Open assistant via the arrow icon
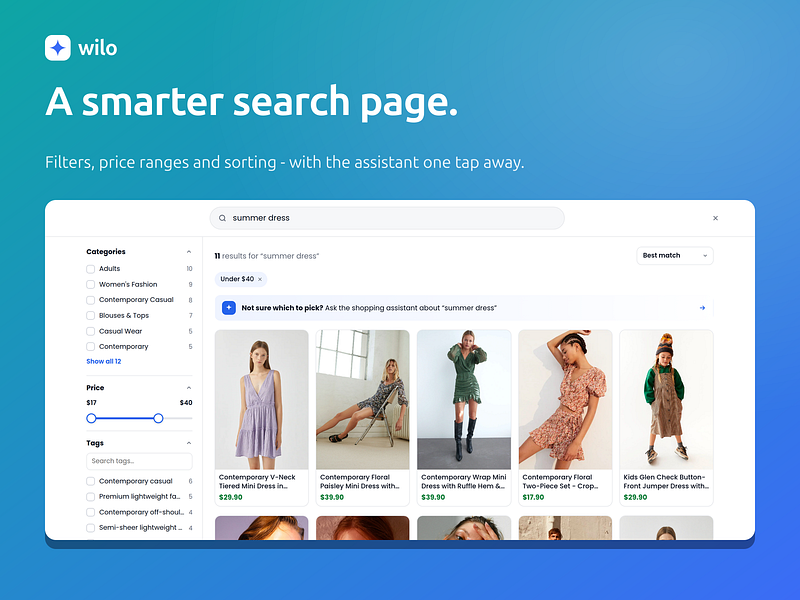 (703, 308)
